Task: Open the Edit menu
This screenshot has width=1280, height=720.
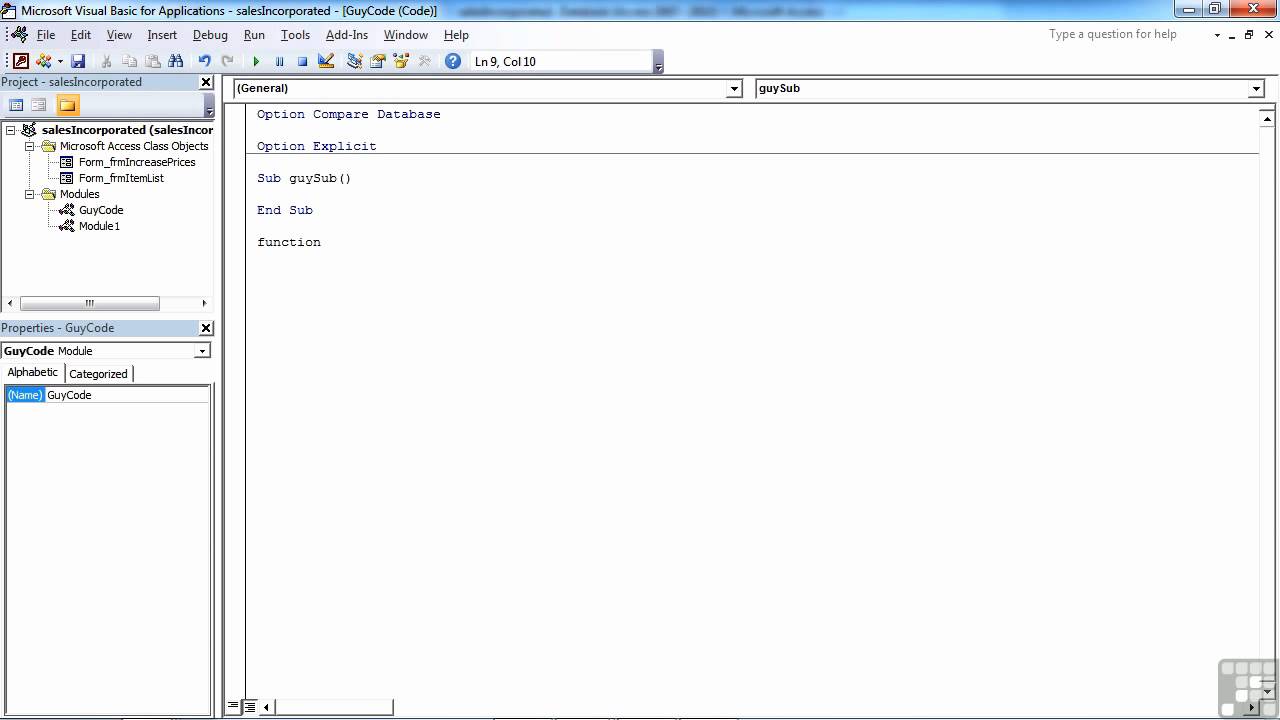Action: (x=81, y=34)
